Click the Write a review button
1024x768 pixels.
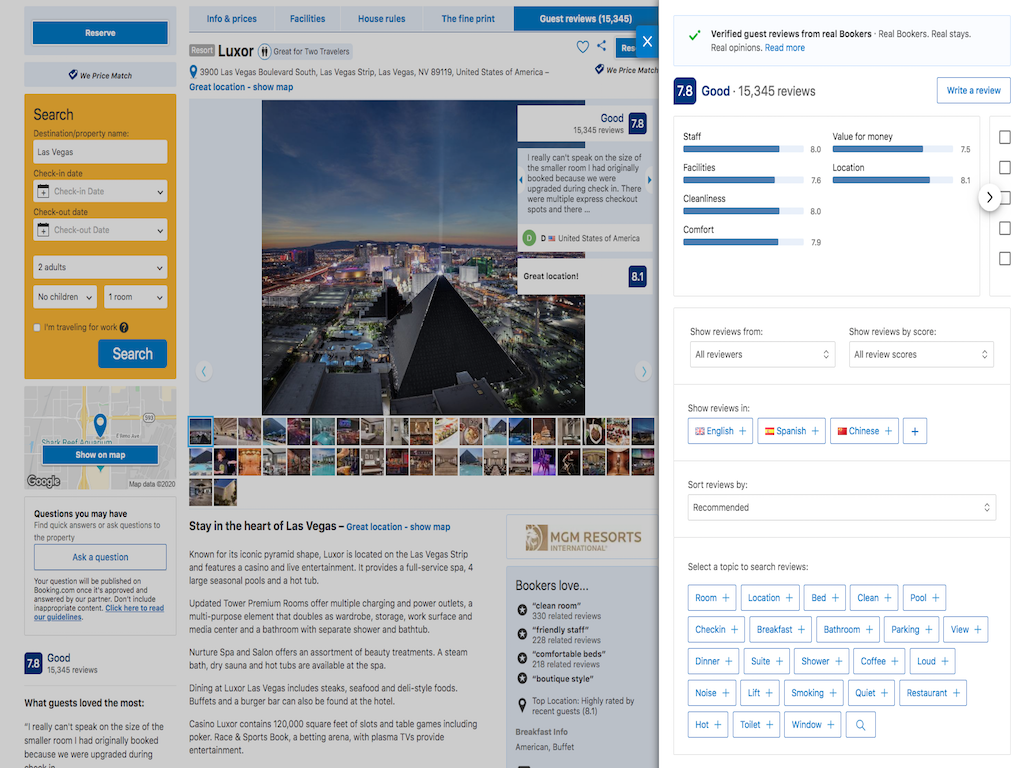(x=973, y=91)
